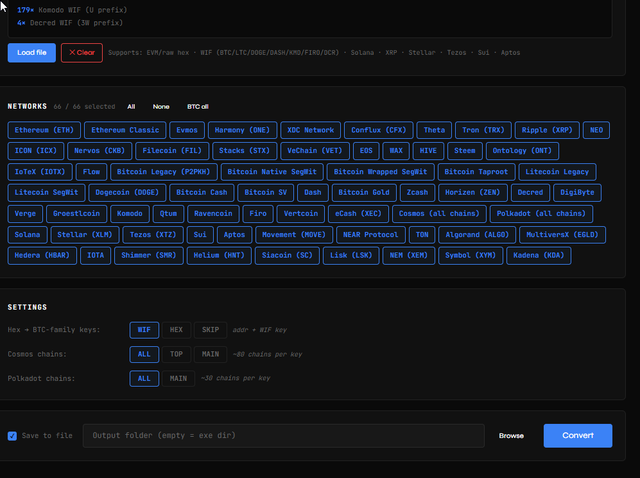The width and height of the screenshot is (640, 478).
Task: Toggle the Nervos (CKB) chip
Action: [99, 151]
